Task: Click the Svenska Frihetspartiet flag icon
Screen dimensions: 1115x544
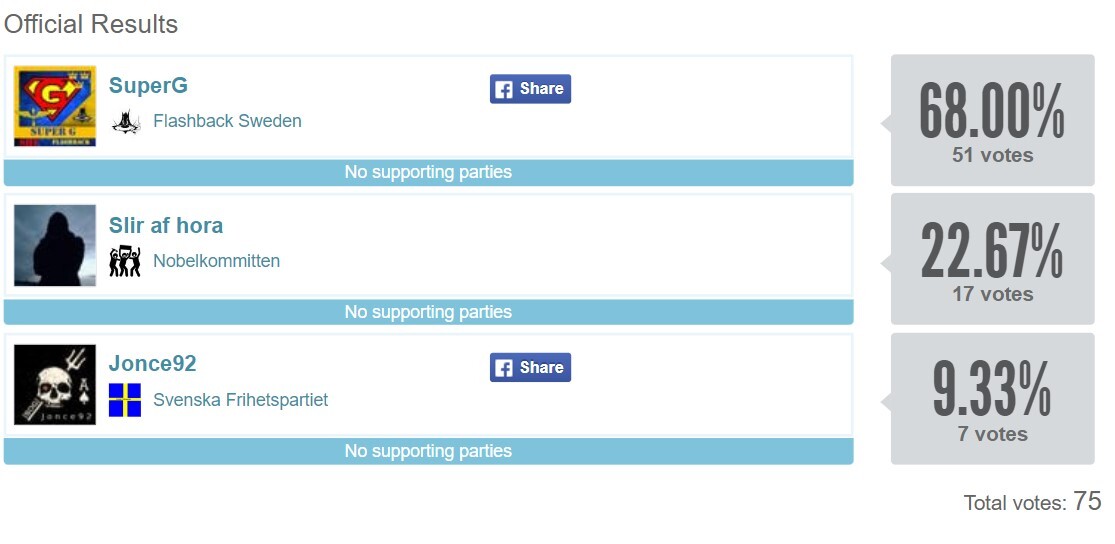Action: (x=125, y=400)
